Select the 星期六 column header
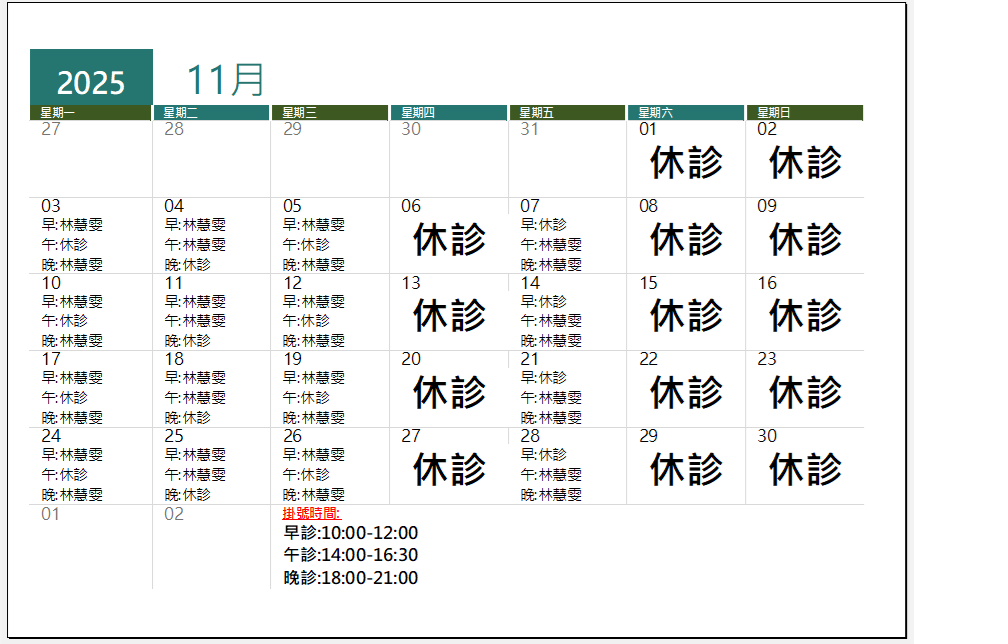 pyautogui.click(x=686, y=111)
